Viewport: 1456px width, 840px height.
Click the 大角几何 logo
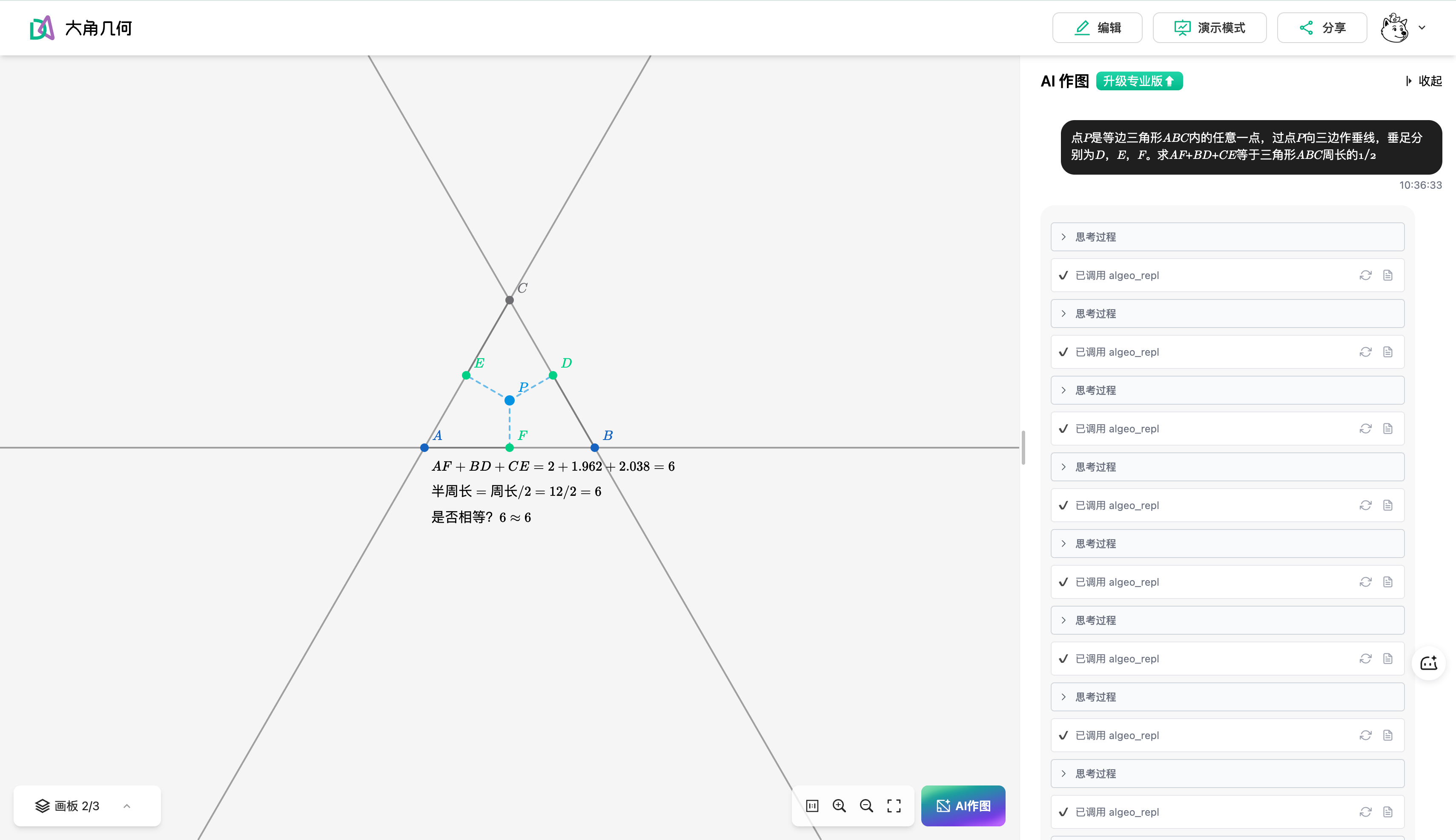click(x=81, y=28)
